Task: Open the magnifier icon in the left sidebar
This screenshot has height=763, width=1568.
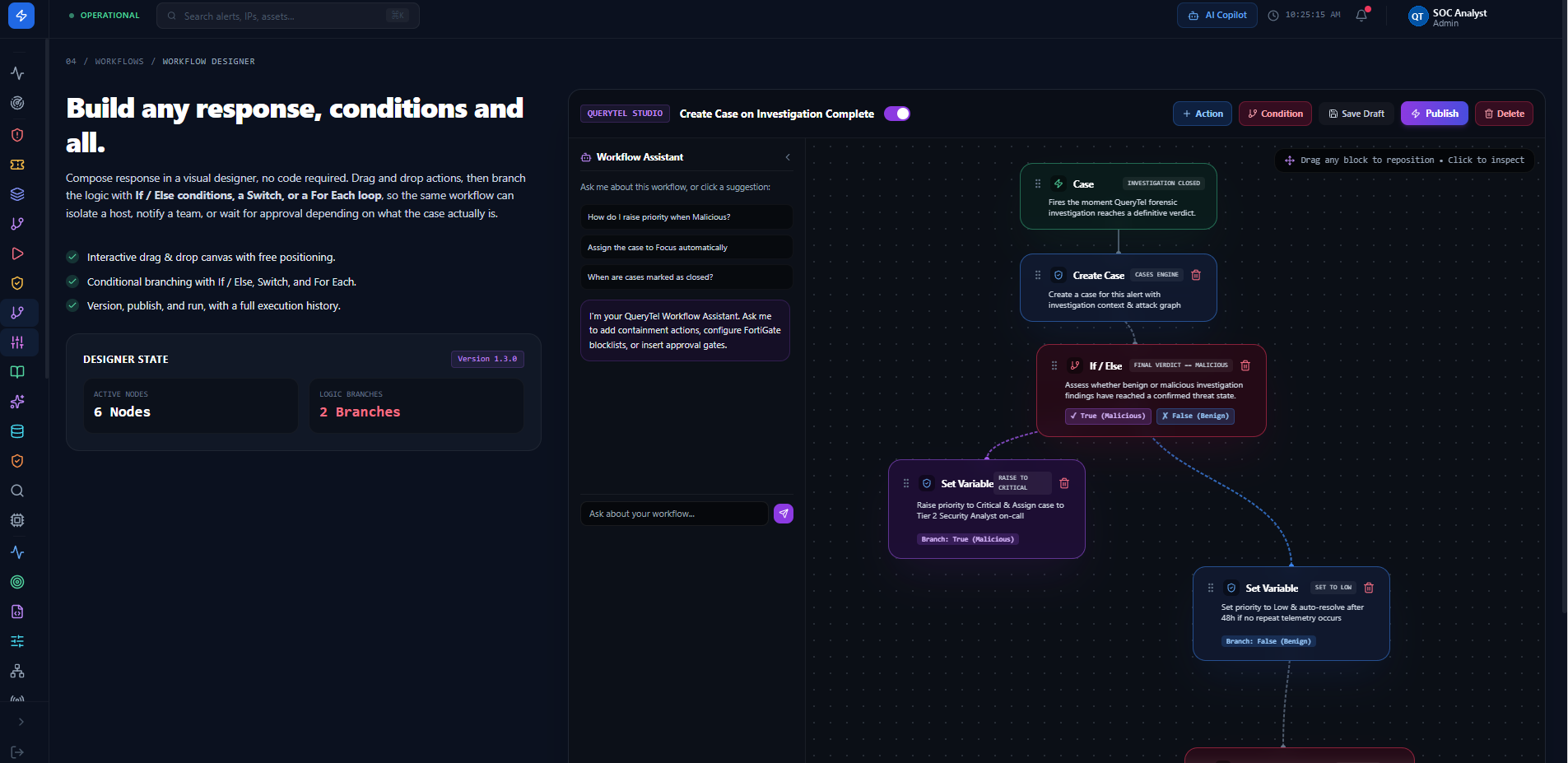Action: click(17, 491)
